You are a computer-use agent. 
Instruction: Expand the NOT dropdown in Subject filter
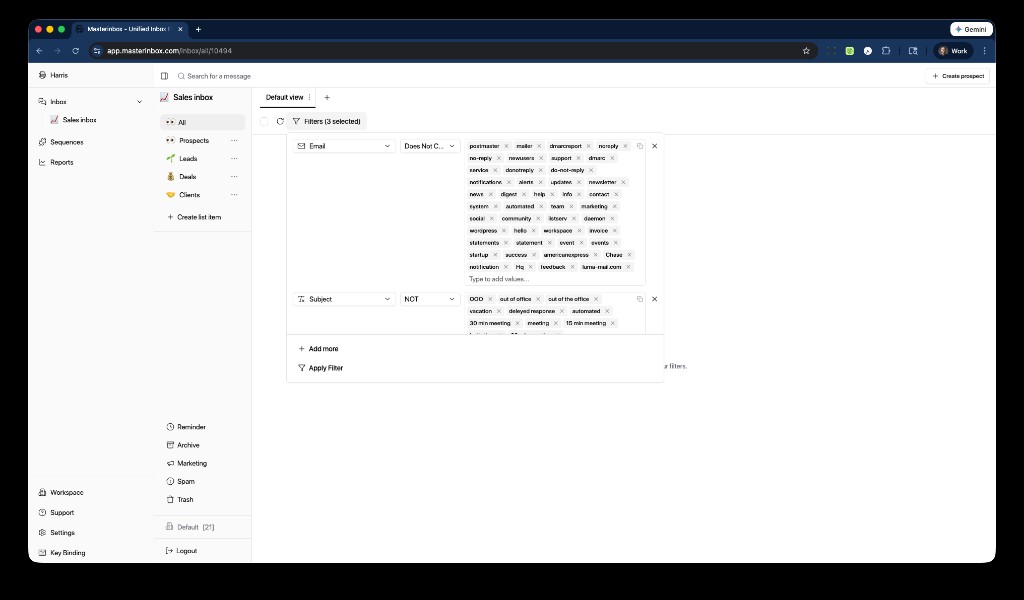point(429,298)
